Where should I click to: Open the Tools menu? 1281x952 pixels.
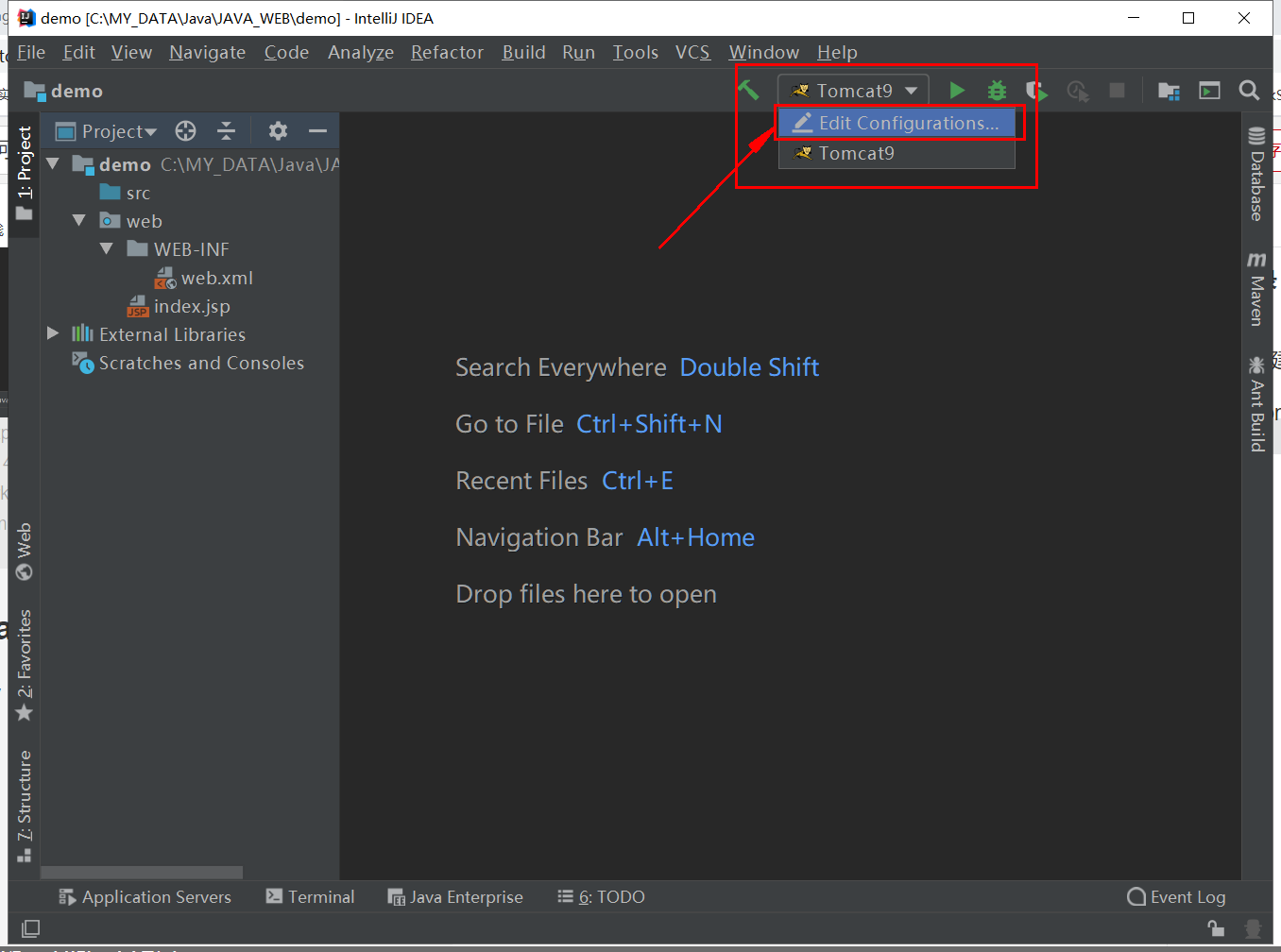[635, 52]
